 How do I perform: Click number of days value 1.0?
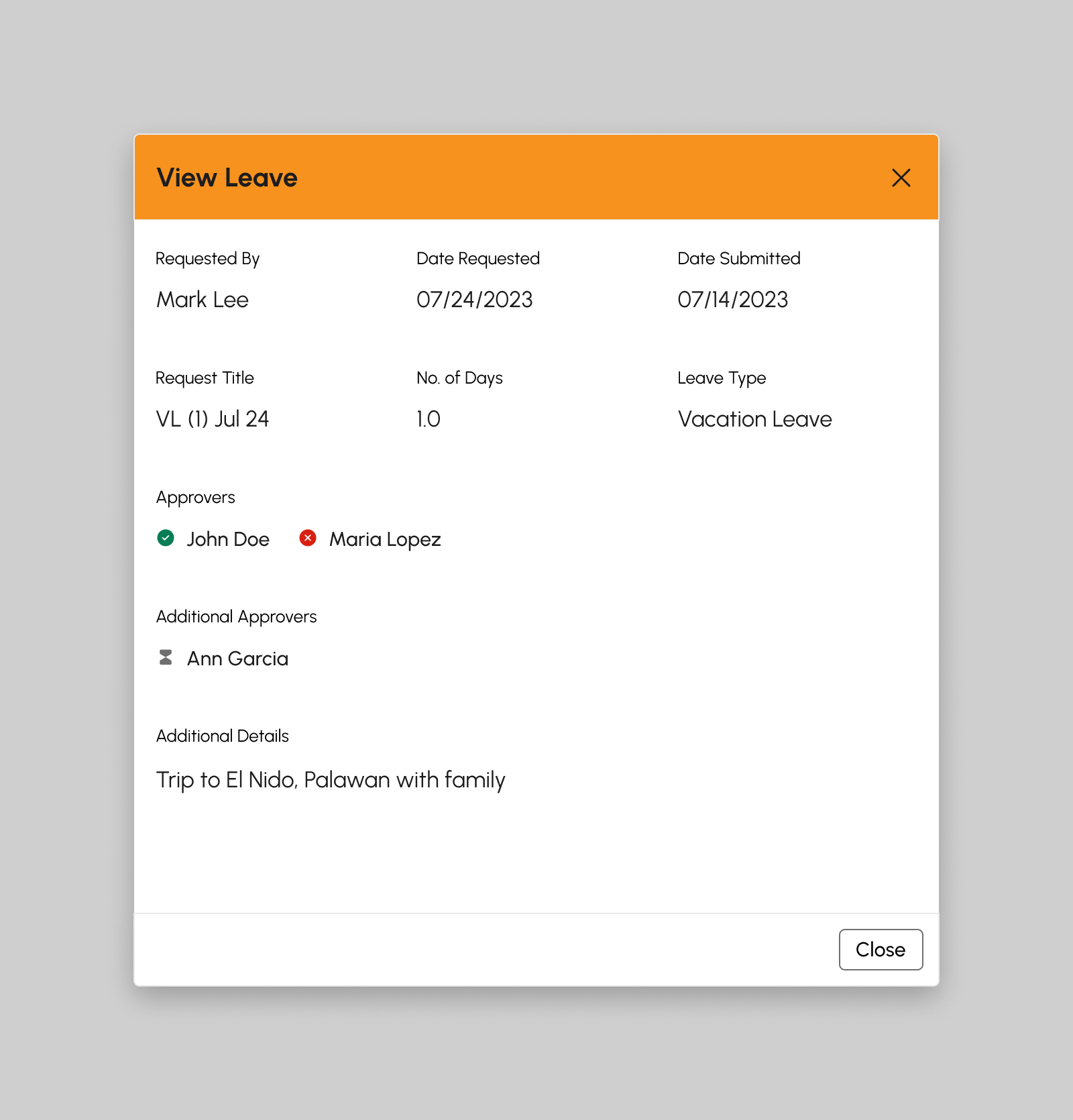click(429, 418)
